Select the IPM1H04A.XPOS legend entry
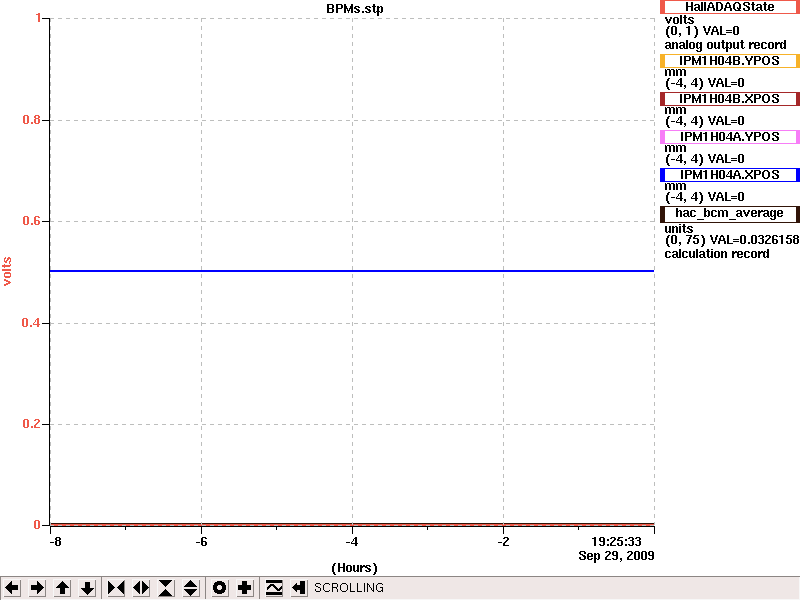 point(730,175)
